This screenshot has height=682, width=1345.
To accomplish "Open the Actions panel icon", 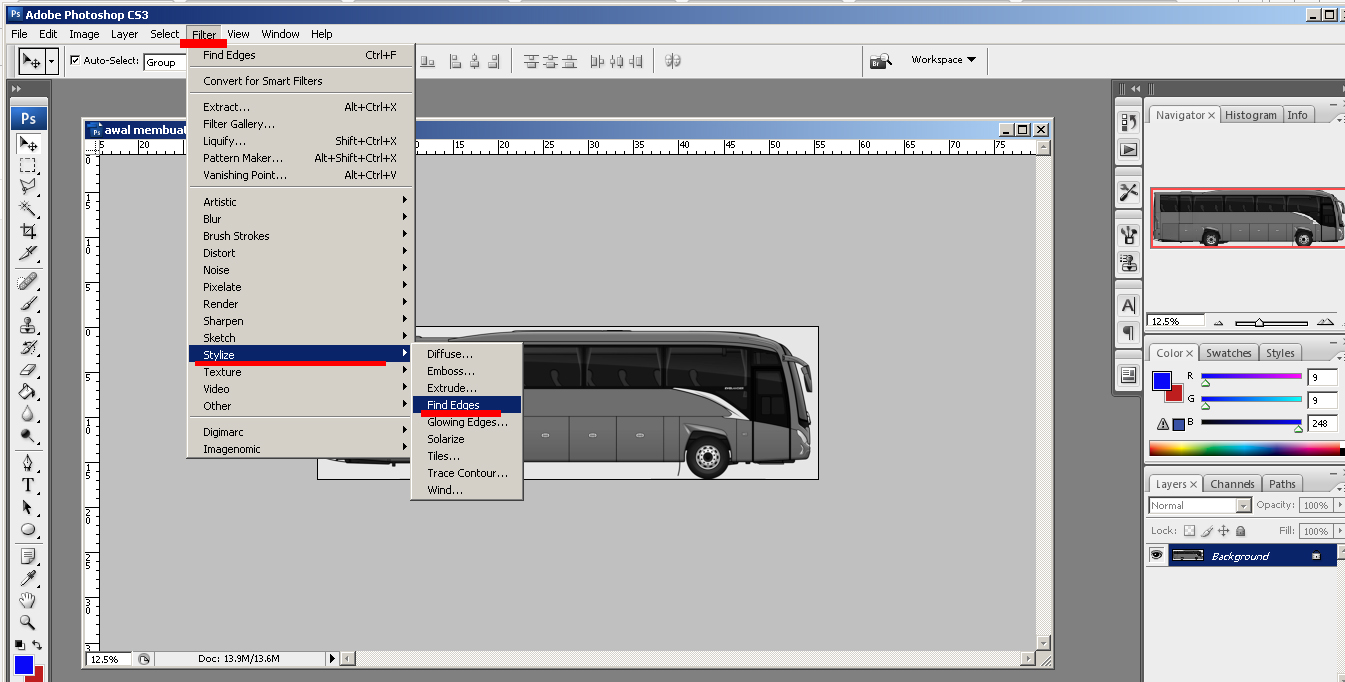I will point(1128,150).
